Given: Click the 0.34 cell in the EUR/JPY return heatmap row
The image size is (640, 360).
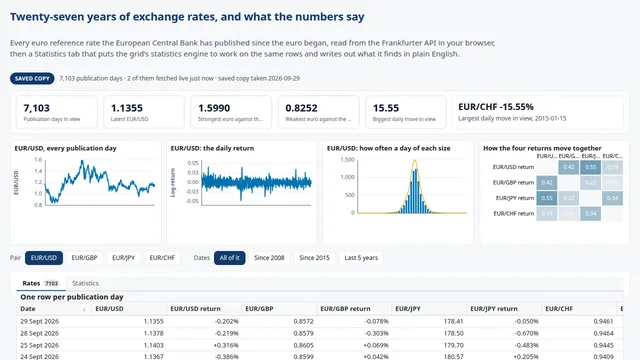Looking at the screenshot, I should point(613,198).
